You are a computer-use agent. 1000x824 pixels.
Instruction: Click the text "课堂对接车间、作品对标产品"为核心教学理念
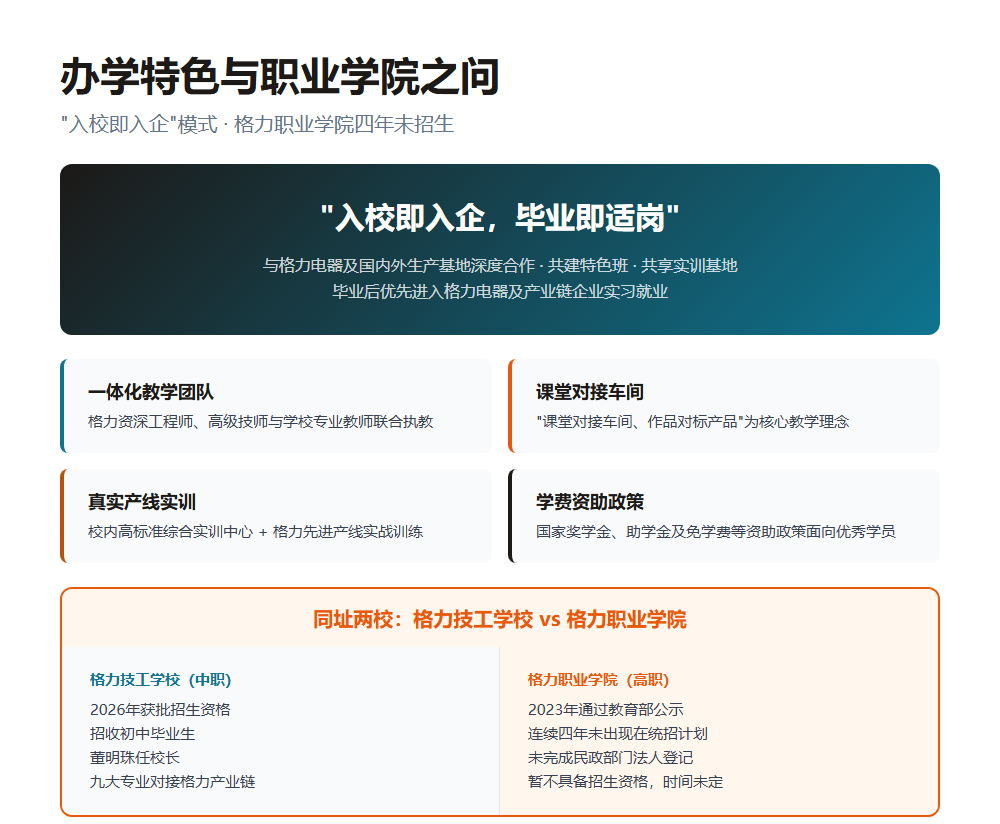(693, 422)
